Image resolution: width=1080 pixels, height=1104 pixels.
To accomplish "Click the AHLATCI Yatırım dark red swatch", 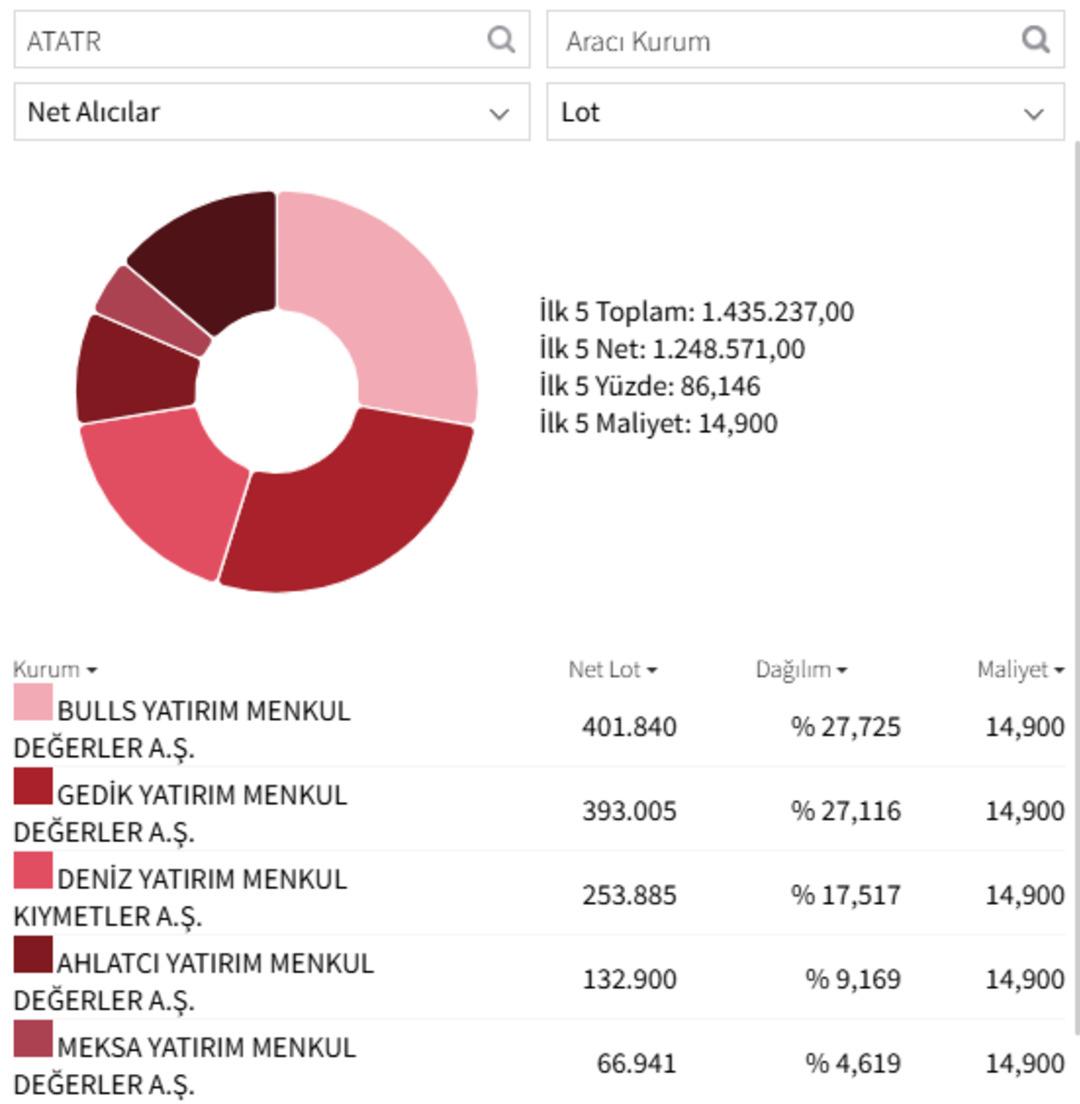I will tap(33, 954).
